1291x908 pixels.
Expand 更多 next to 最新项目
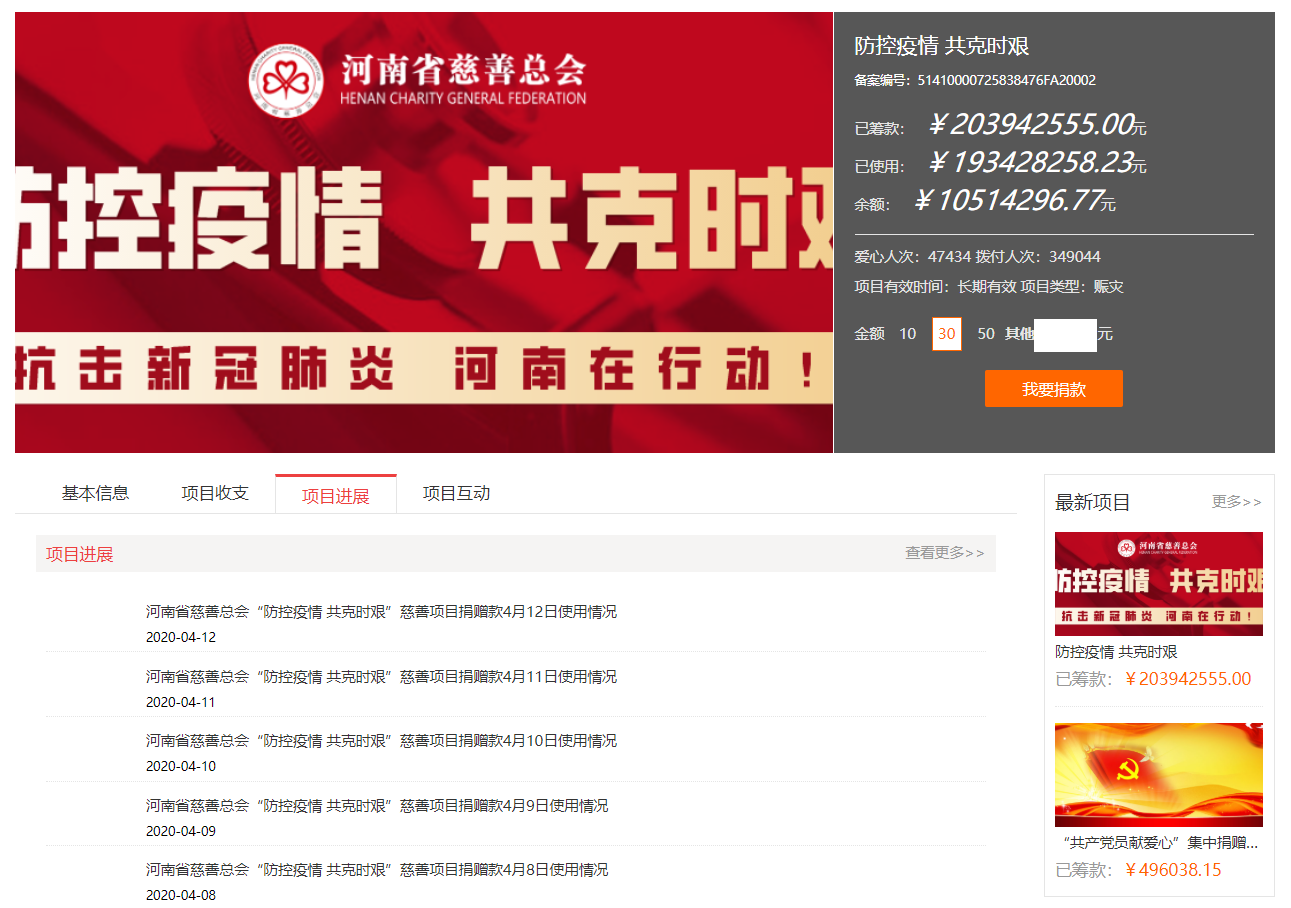[1236, 502]
